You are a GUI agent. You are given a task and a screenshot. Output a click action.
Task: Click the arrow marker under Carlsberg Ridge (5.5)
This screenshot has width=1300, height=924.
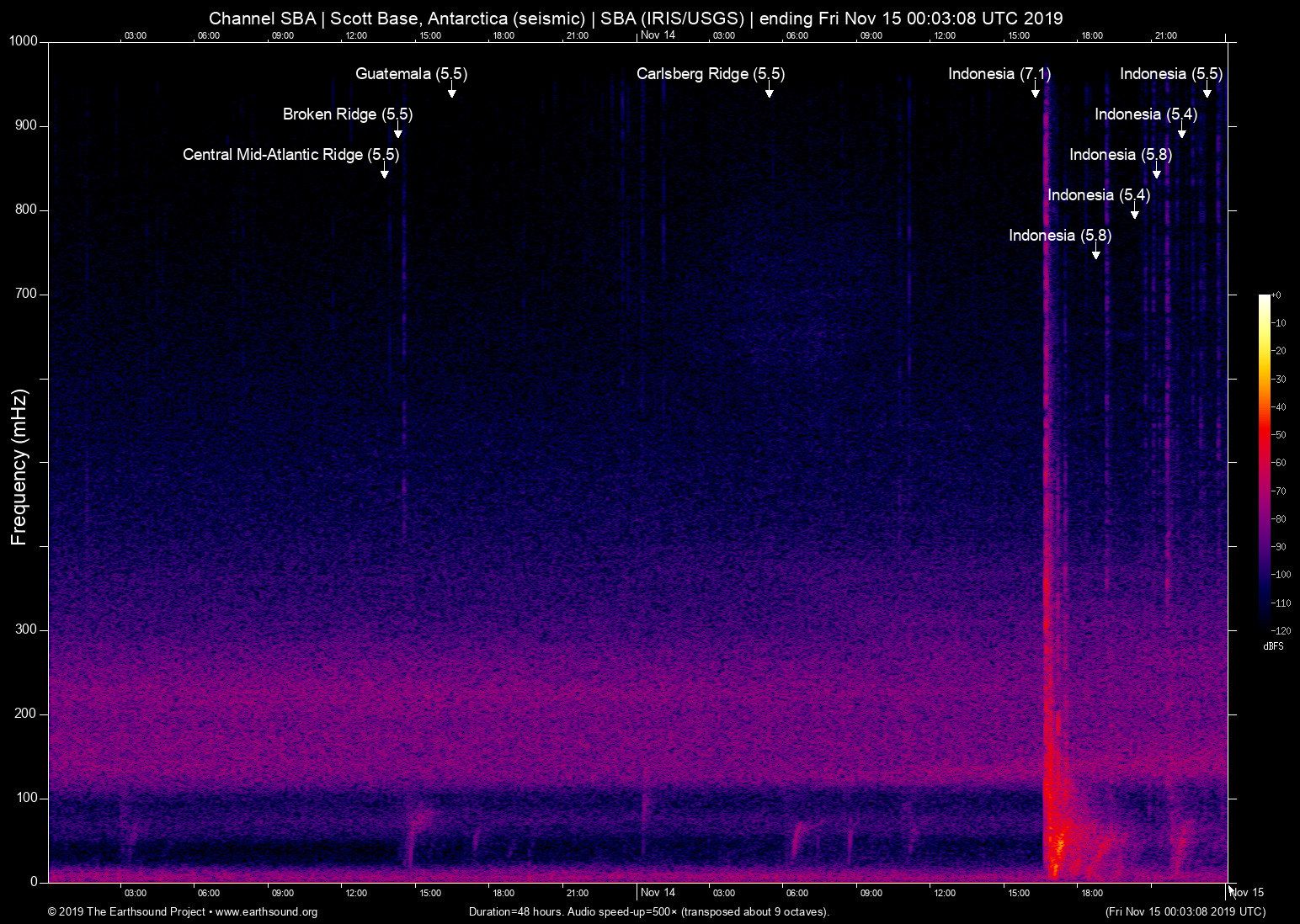point(769,92)
